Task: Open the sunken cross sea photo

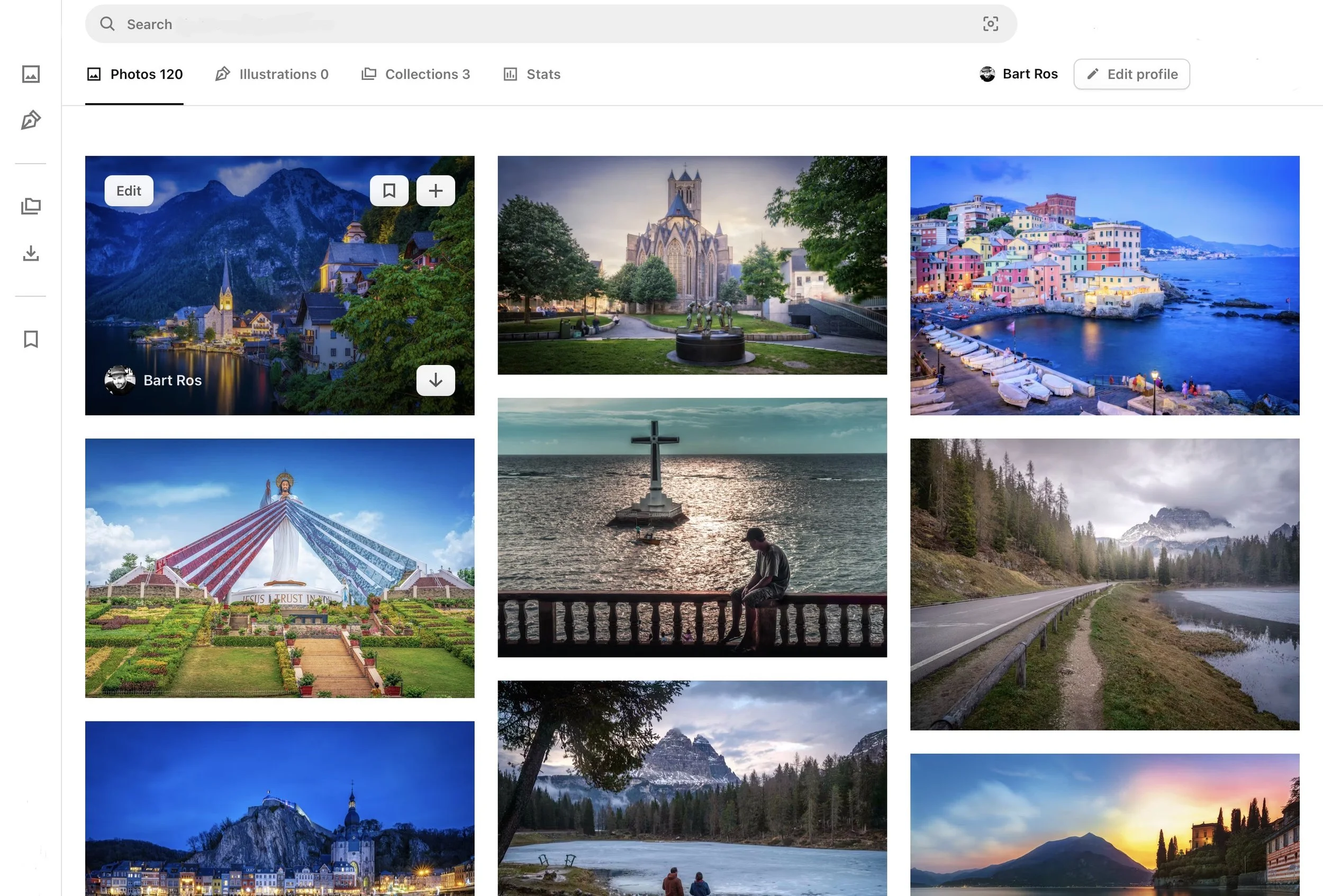Action: click(x=692, y=527)
